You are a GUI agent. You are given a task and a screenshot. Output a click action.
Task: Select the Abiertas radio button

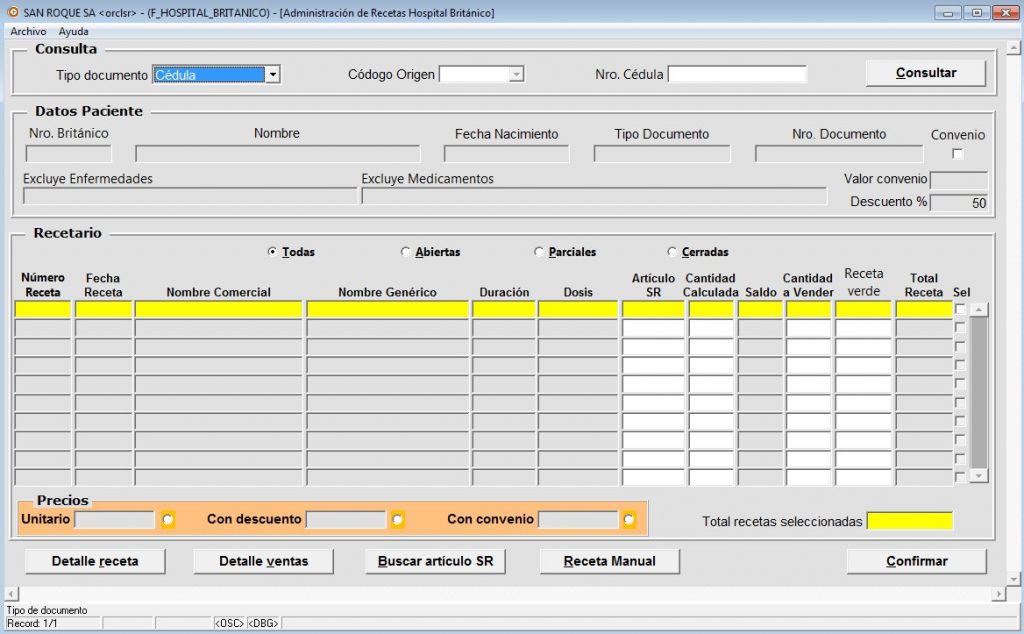(406, 252)
